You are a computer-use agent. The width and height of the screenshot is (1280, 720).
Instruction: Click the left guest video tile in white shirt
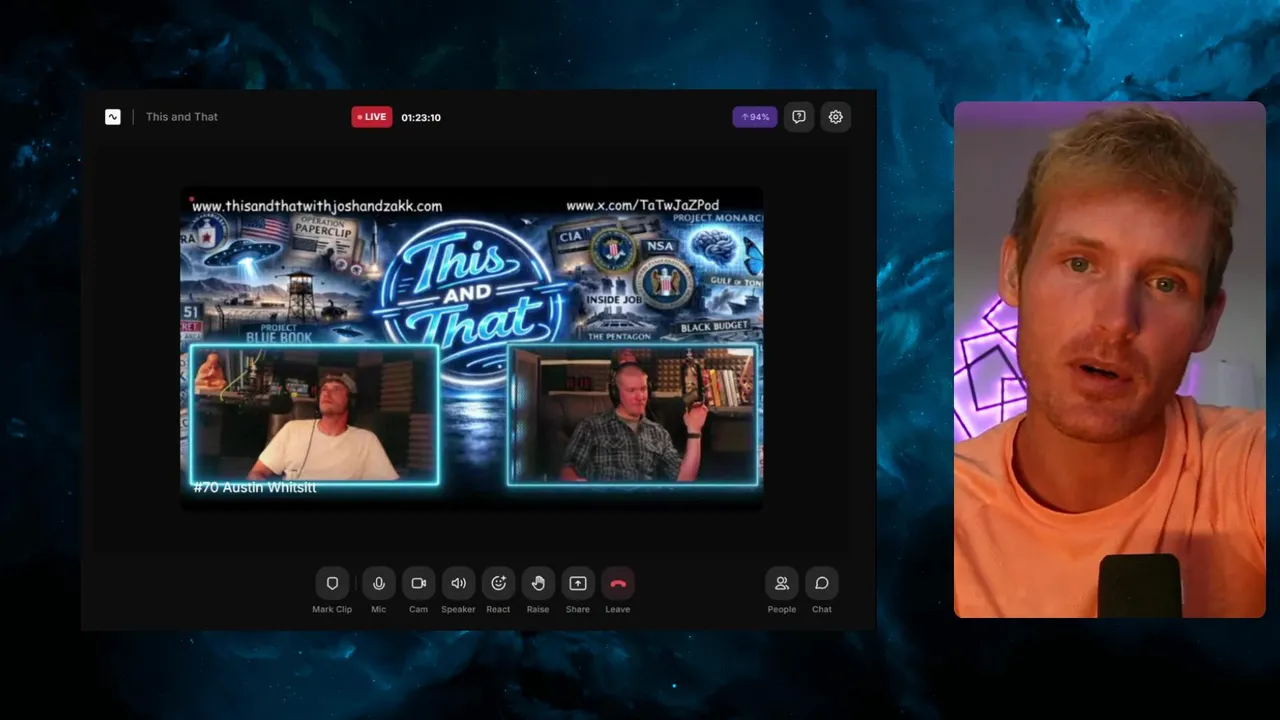point(314,415)
